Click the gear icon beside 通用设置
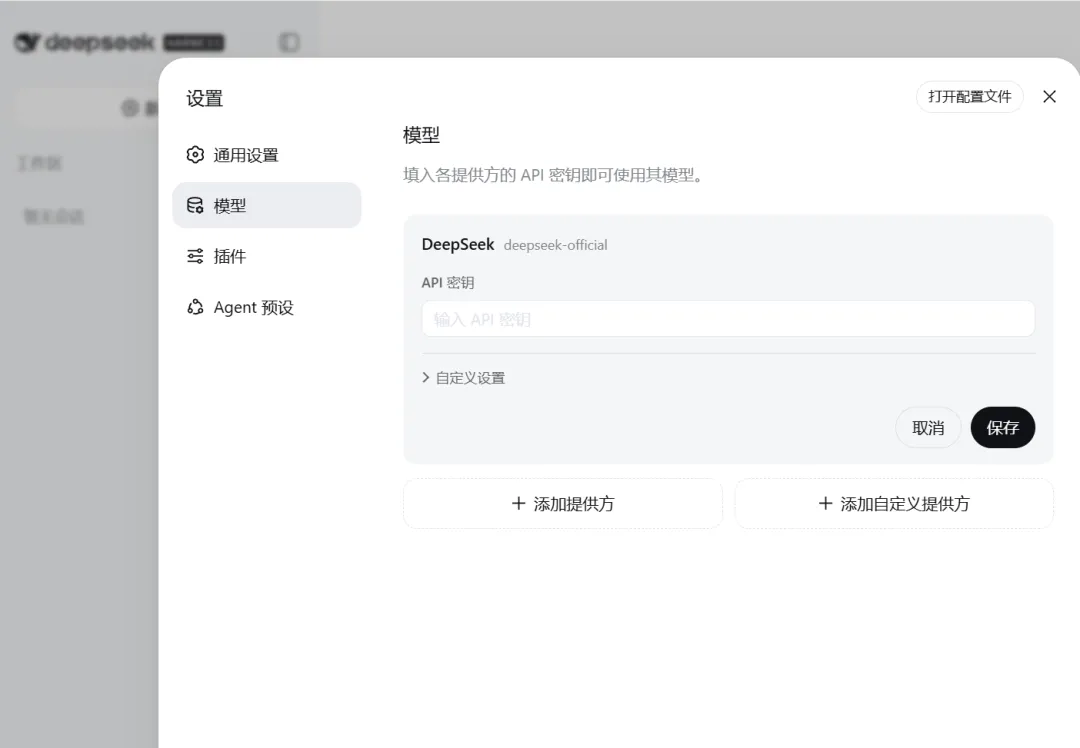Viewport: 1080px width, 748px height. [x=196, y=155]
